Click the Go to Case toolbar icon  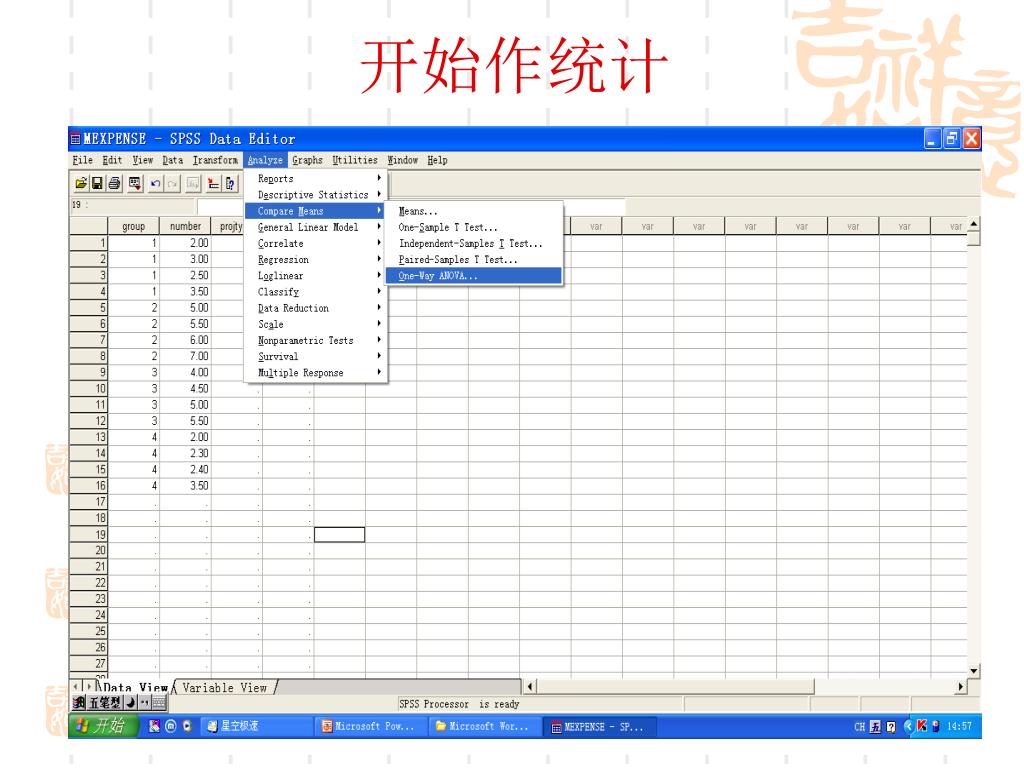[x=214, y=184]
